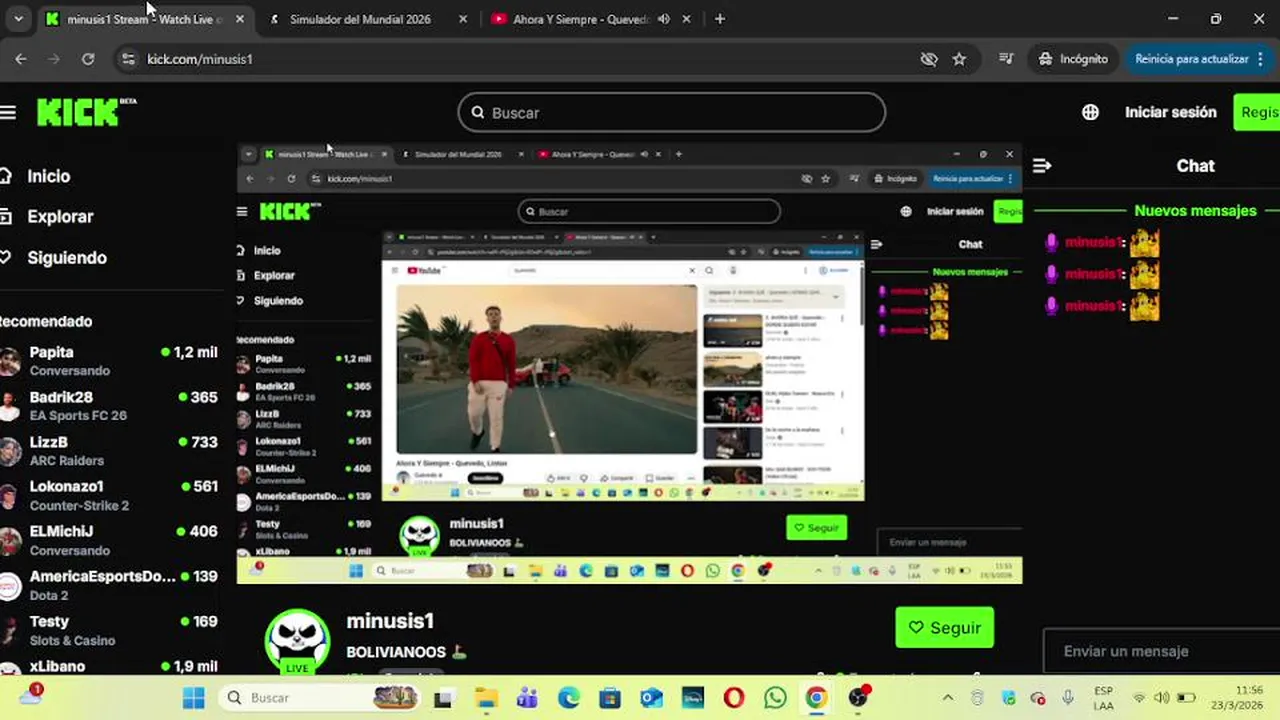
Task: Open Opera browser from the taskbar
Action: pos(734,698)
